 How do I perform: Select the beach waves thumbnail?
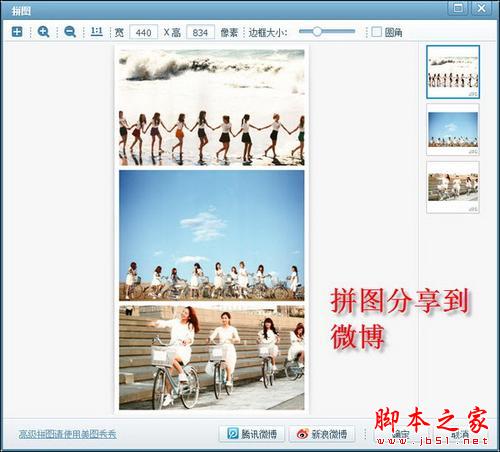click(x=453, y=72)
